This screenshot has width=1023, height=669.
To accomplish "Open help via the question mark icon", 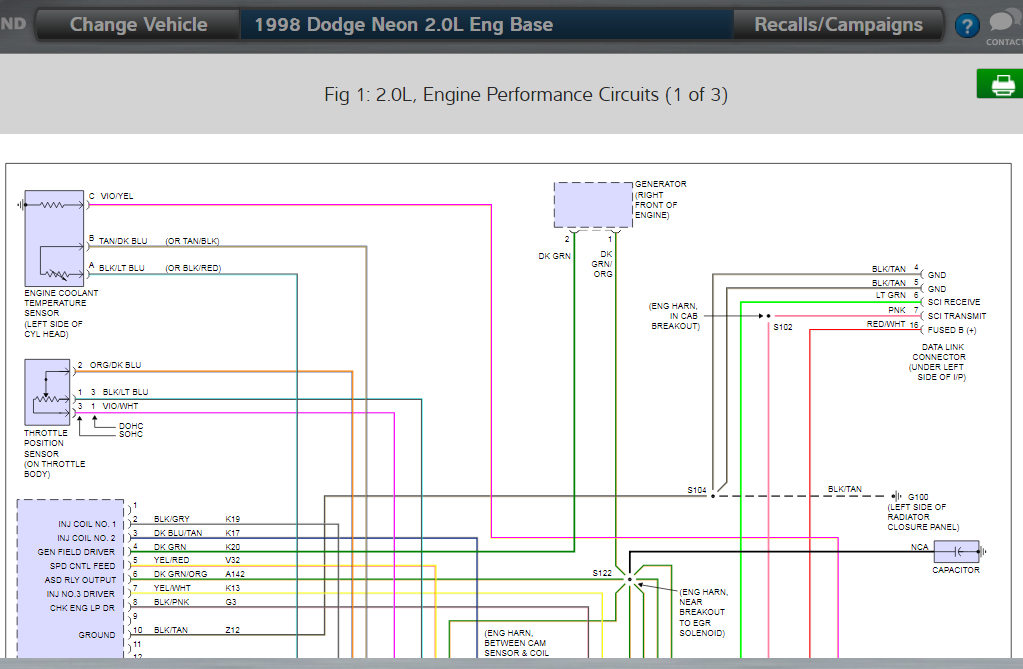I will coord(966,26).
